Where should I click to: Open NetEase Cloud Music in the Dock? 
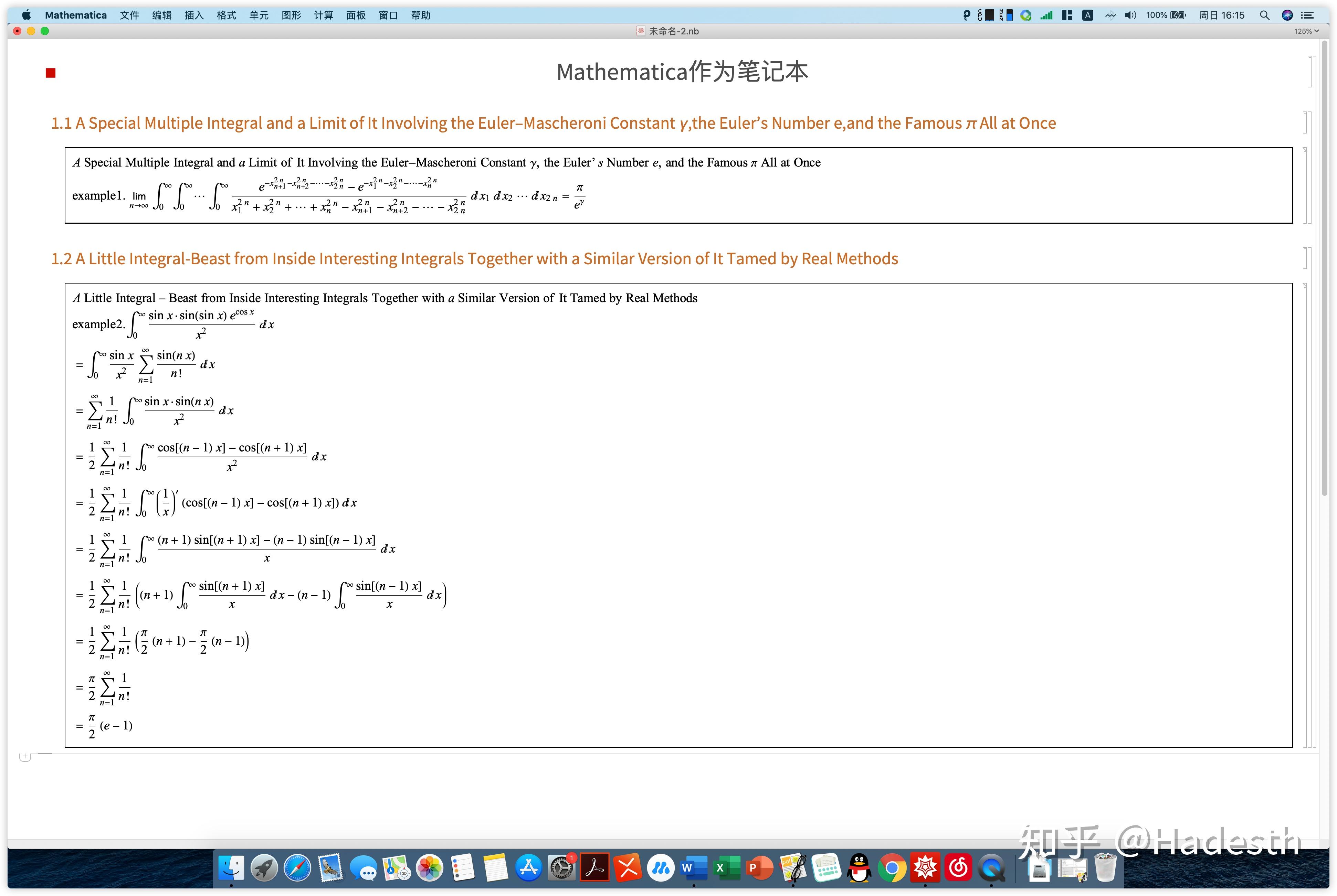pyautogui.click(x=959, y=867)
